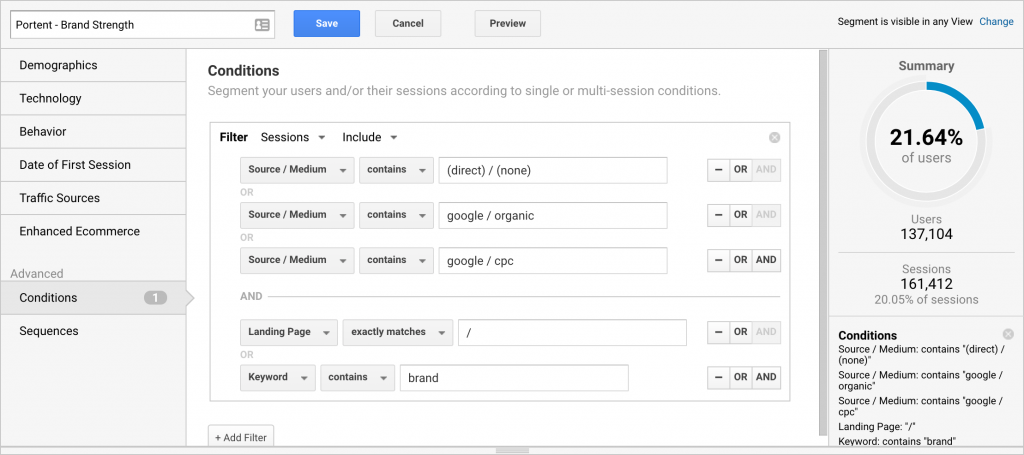Toggle AND on the Keyword row
1024x455 pixels.
[766, 377]
